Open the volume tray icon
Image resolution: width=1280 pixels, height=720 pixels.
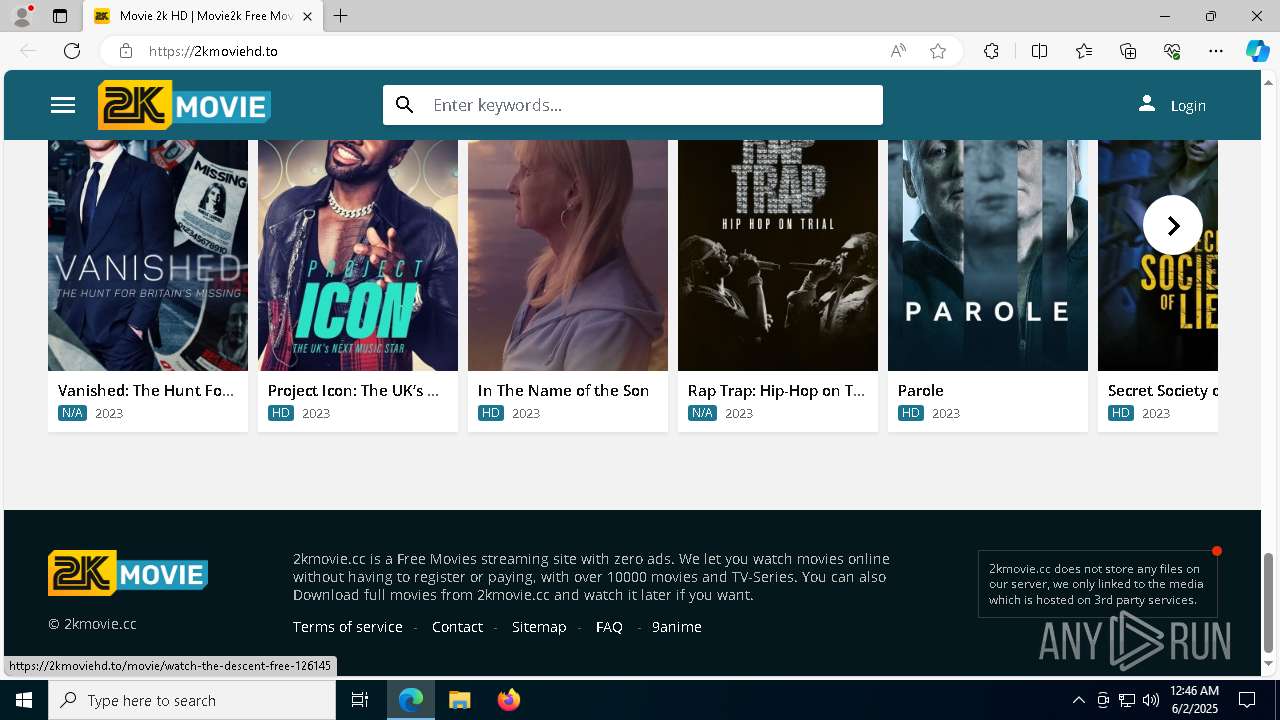(x=1151, y=700)
